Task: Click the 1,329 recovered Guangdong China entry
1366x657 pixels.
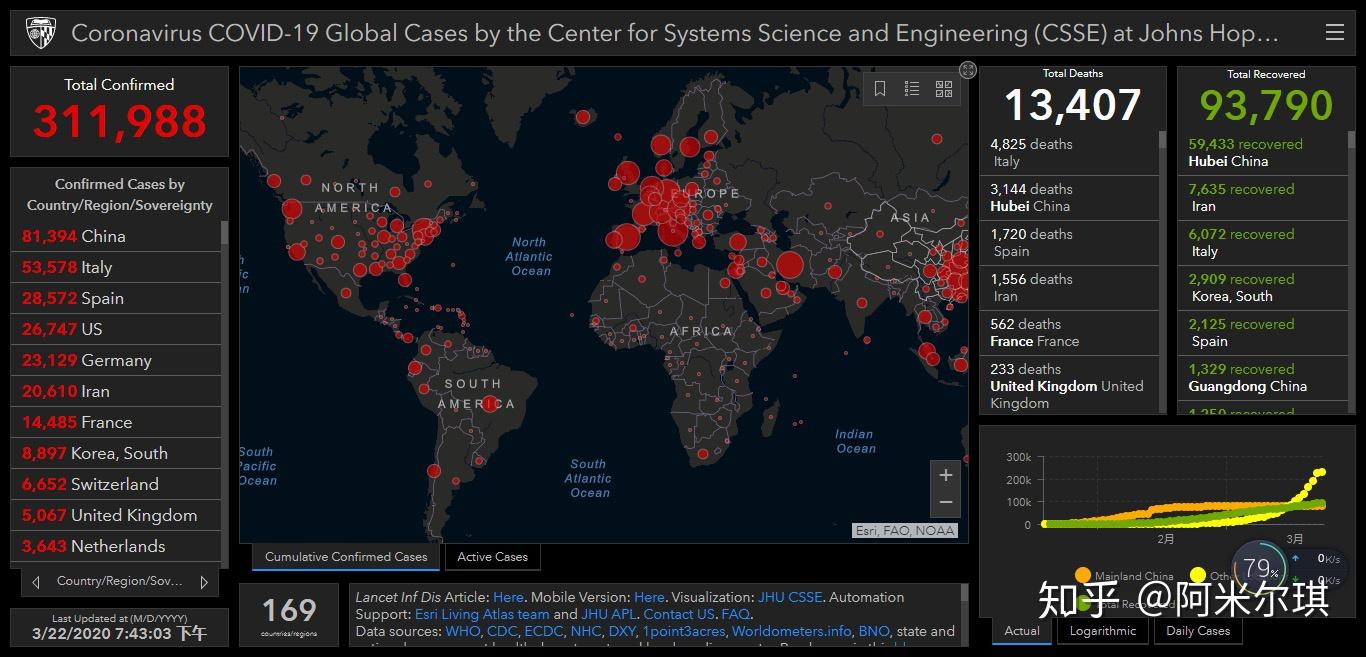Action: click(1263, 378)
